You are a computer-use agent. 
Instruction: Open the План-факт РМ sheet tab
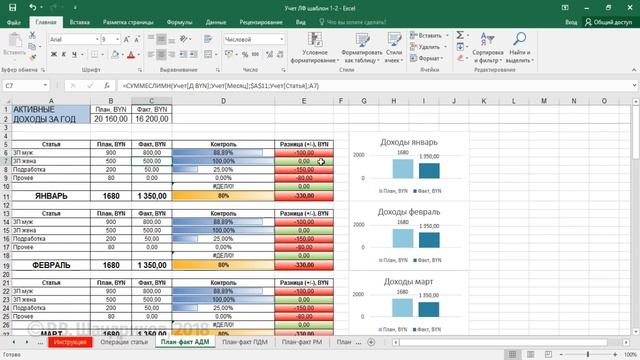302,342
